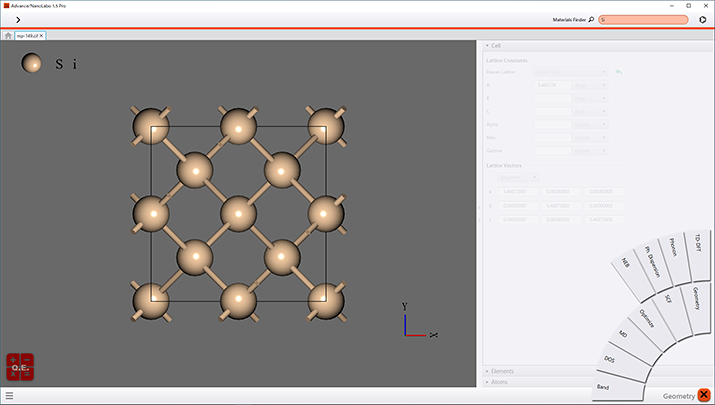Open the unit dropdown for A
The image size is (715, 405).
pos(590,85)
